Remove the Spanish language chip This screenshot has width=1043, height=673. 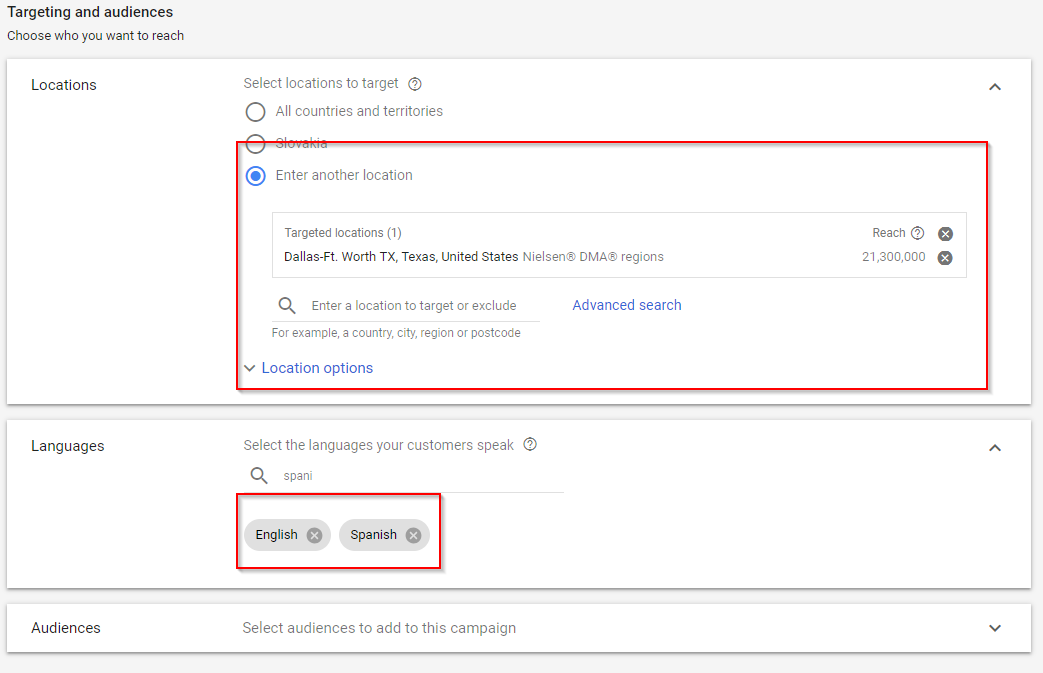pyautogui.click(x=413, y=535)
